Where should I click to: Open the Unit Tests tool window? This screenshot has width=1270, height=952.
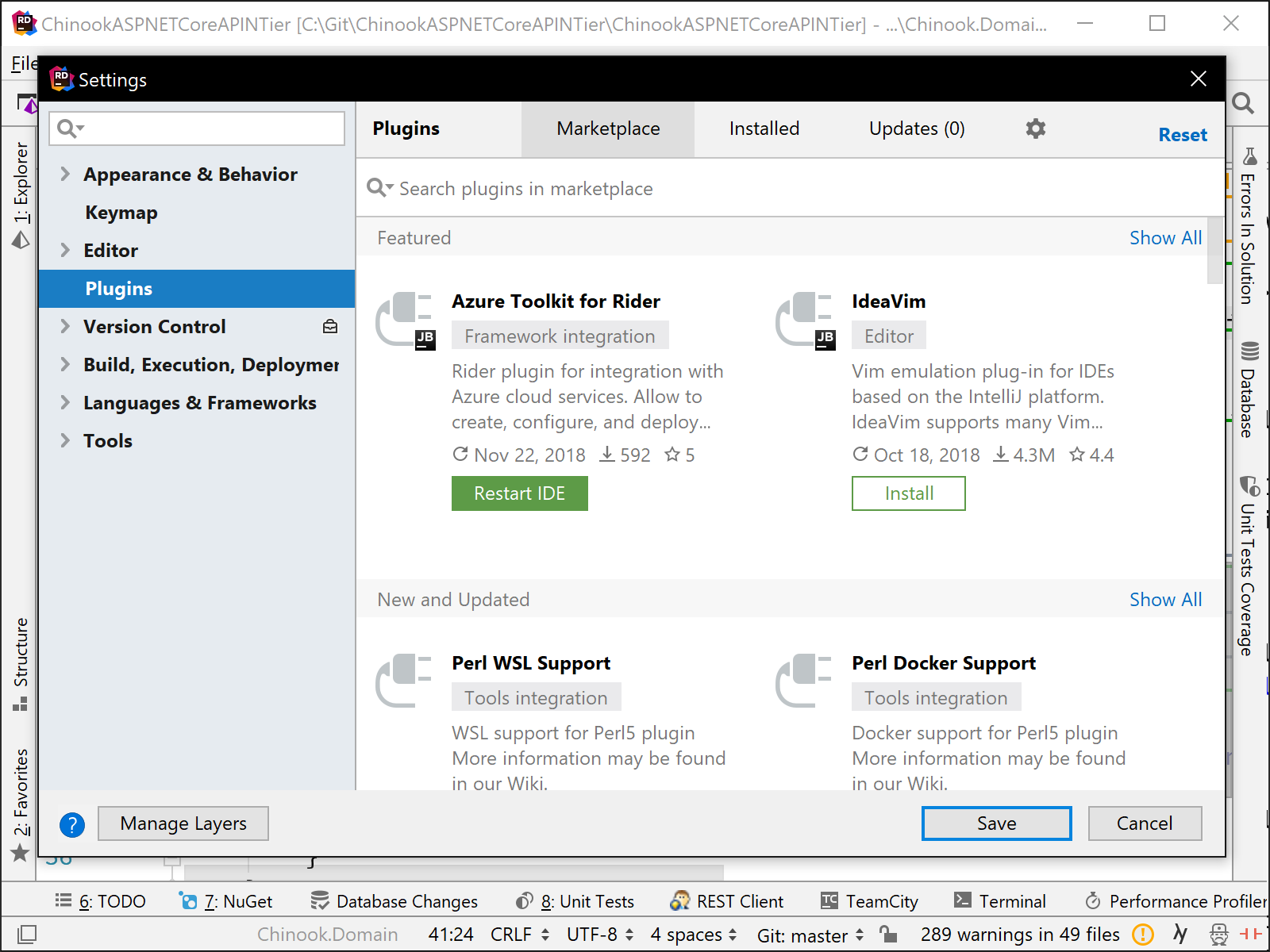[575, 901]
